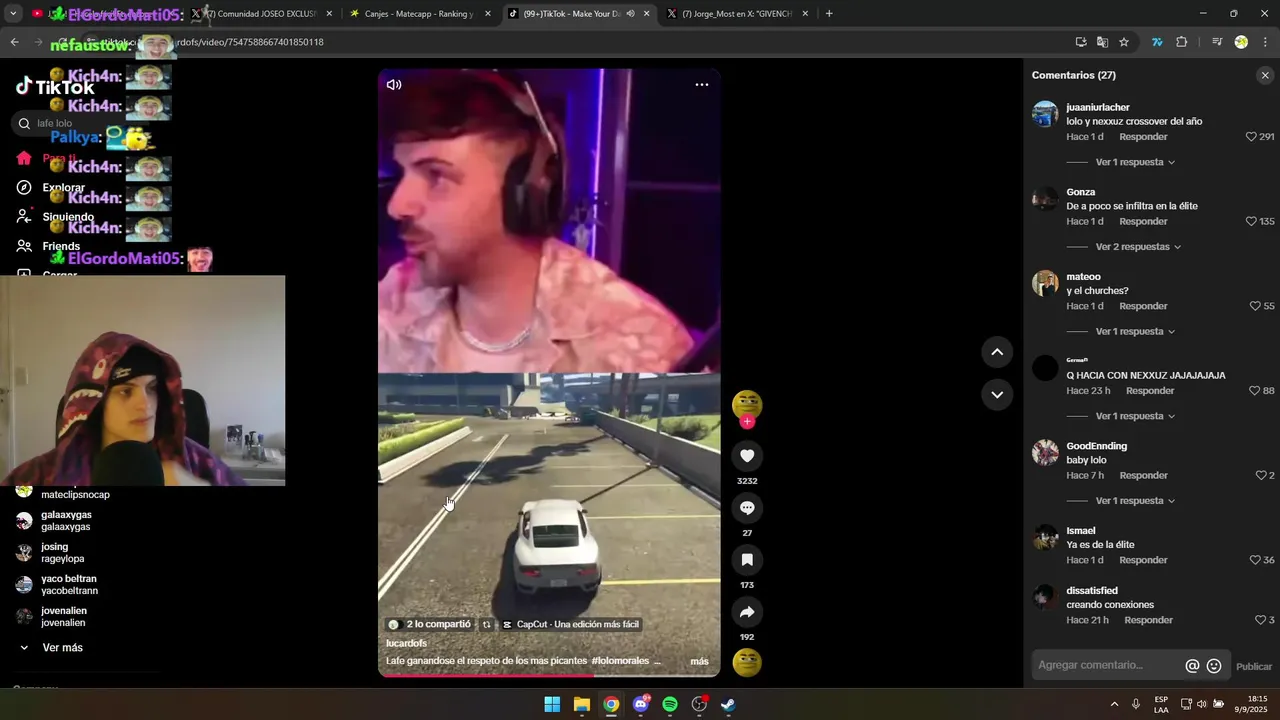Share the video with the arrow icon
Viewport: 1280px width, 720px height.
click(747, 612)
